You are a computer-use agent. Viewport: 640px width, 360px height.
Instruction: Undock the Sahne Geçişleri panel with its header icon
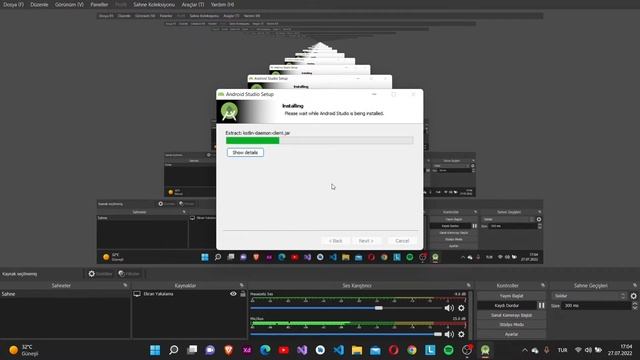point(635,285)
